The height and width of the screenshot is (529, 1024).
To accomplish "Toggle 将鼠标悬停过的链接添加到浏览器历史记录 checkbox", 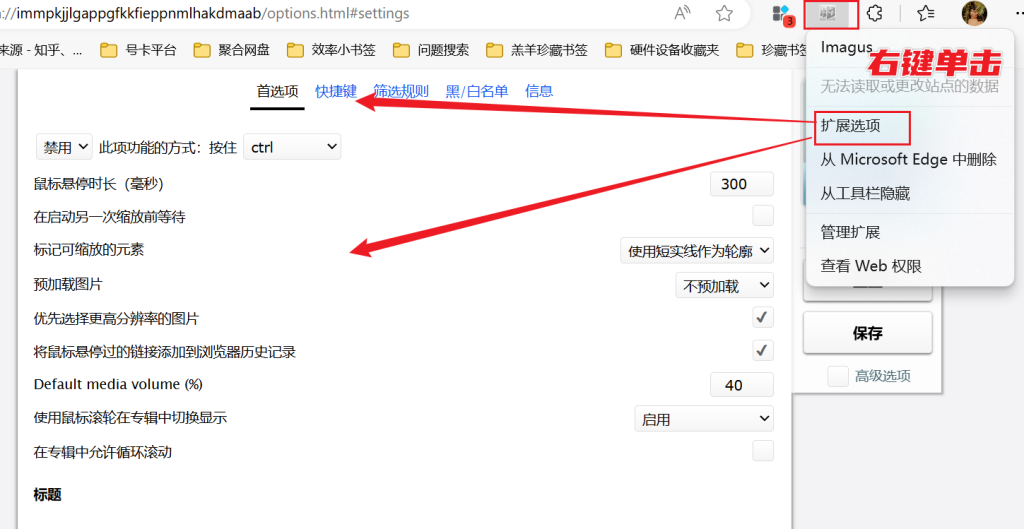I will pos(763,351).
